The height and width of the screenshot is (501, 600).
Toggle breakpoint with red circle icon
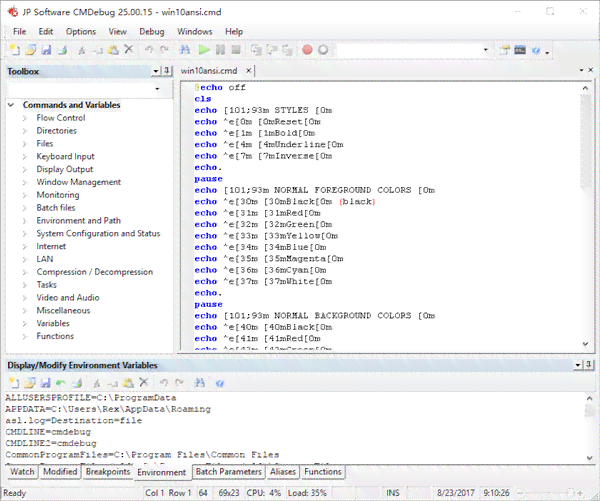pyautogui.click(x=307, y=50)
